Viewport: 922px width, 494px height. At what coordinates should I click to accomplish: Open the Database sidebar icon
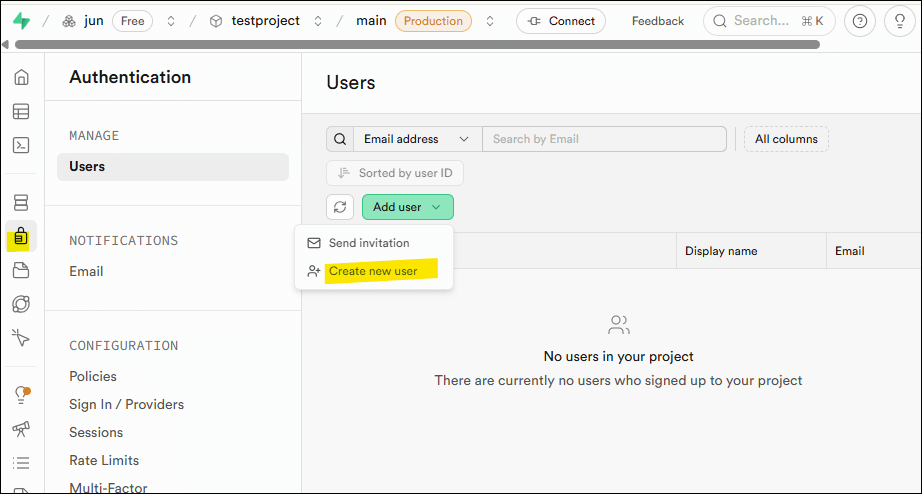21,204
